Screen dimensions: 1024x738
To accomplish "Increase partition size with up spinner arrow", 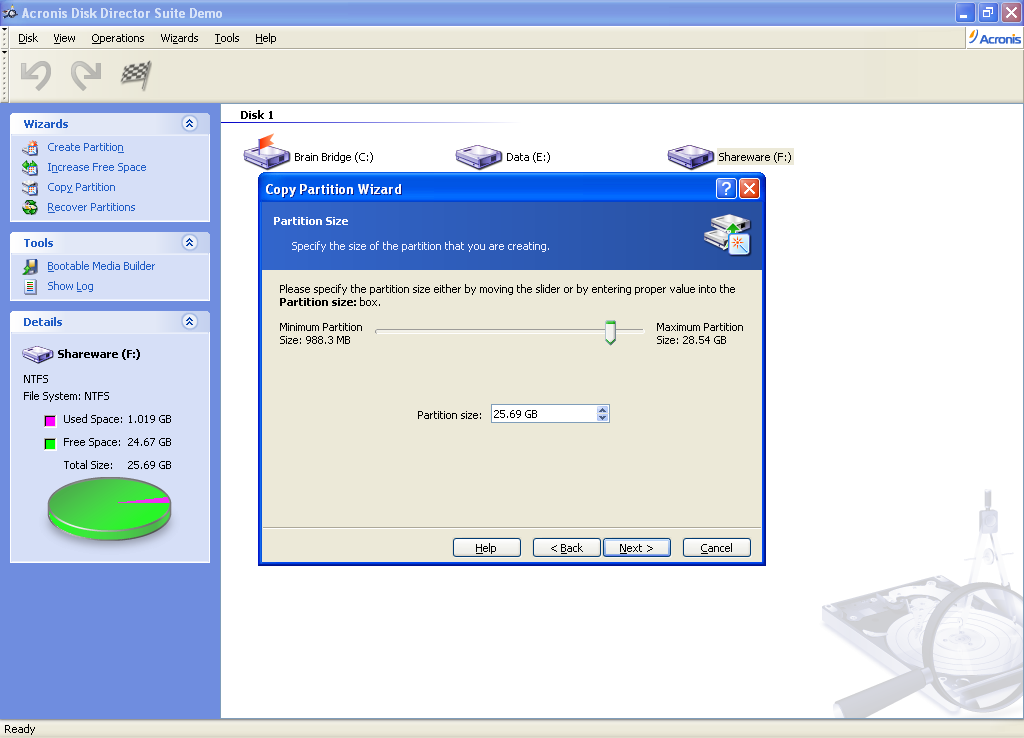I will (602, 409).
